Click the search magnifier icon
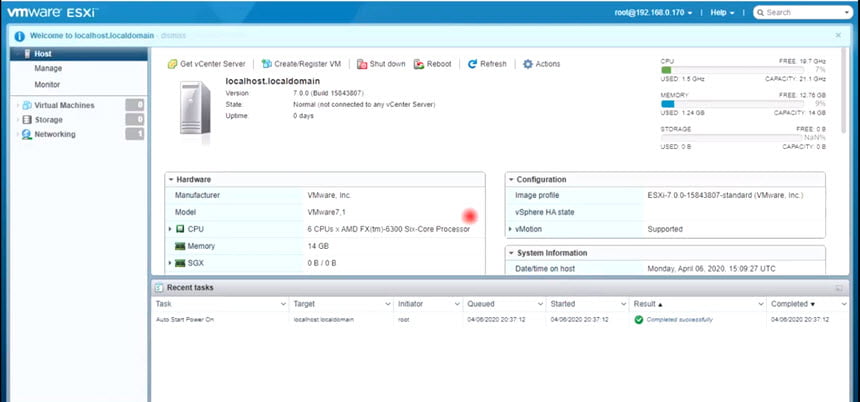Viewport: 860px width, 402px height. [x=760, y=12]
